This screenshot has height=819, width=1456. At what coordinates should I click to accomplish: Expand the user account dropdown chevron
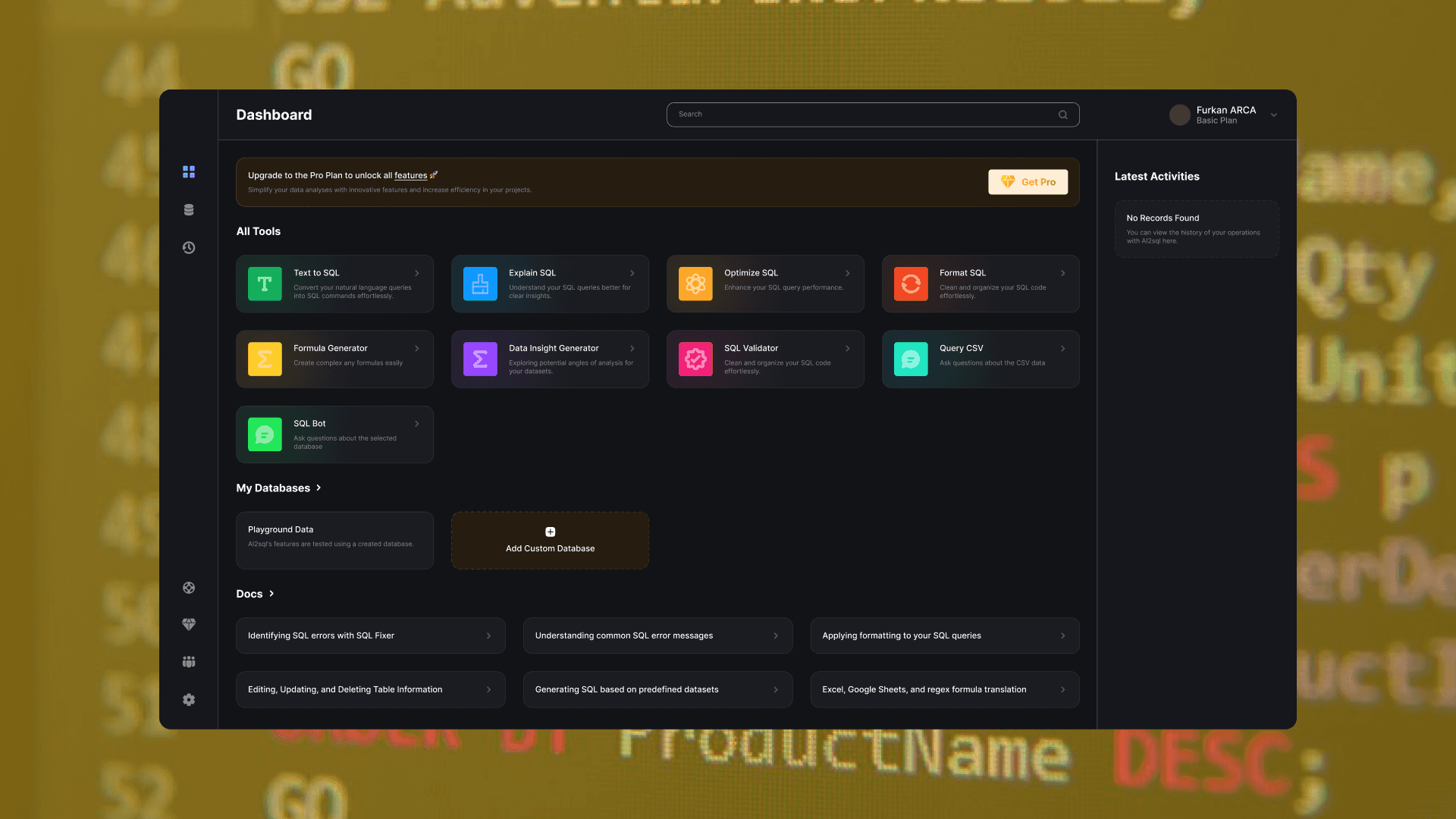[1274, 115]
